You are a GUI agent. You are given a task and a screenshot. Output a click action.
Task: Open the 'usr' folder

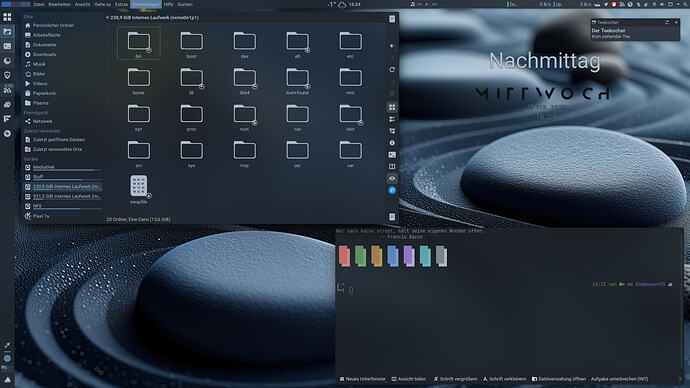(x=297, y=154)
